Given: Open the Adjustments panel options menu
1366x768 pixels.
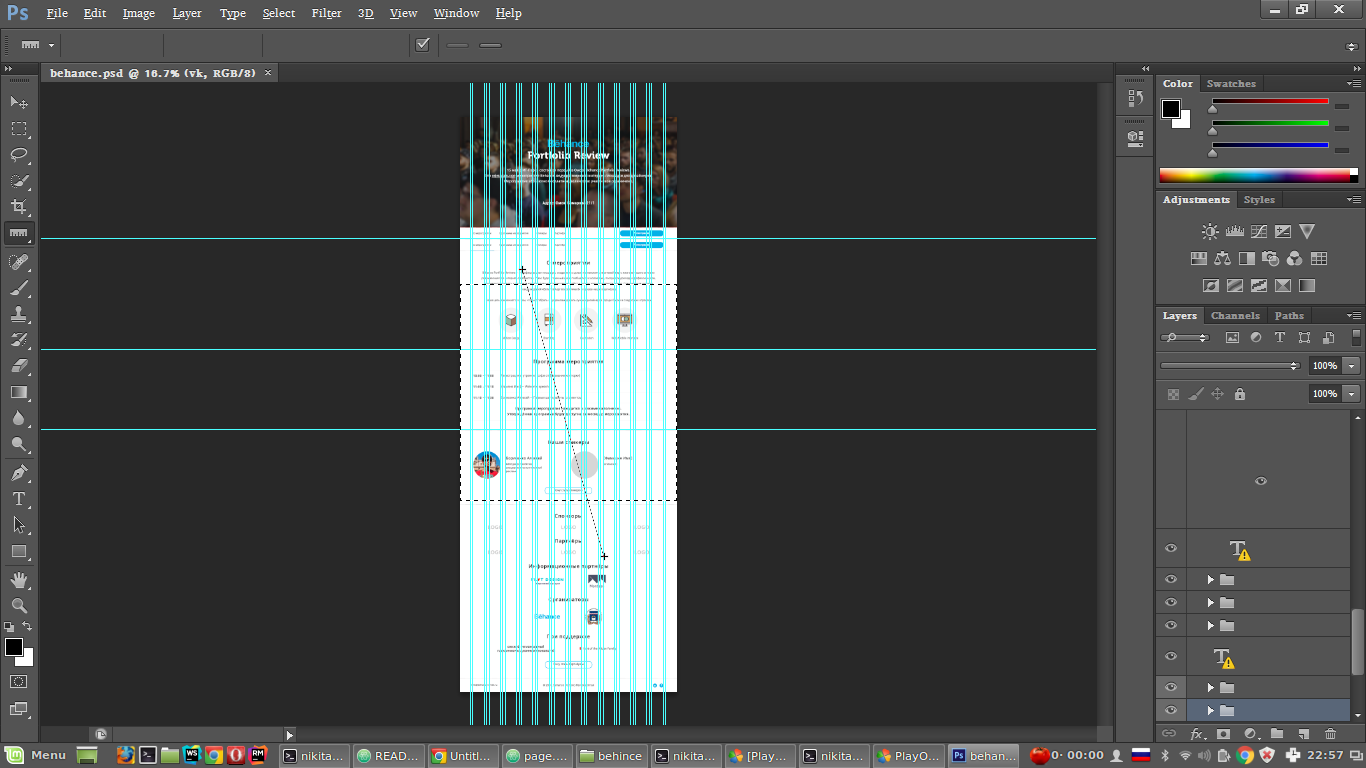Looking at the screenshot, I should pyautogui.click(x=1353, y=199).
